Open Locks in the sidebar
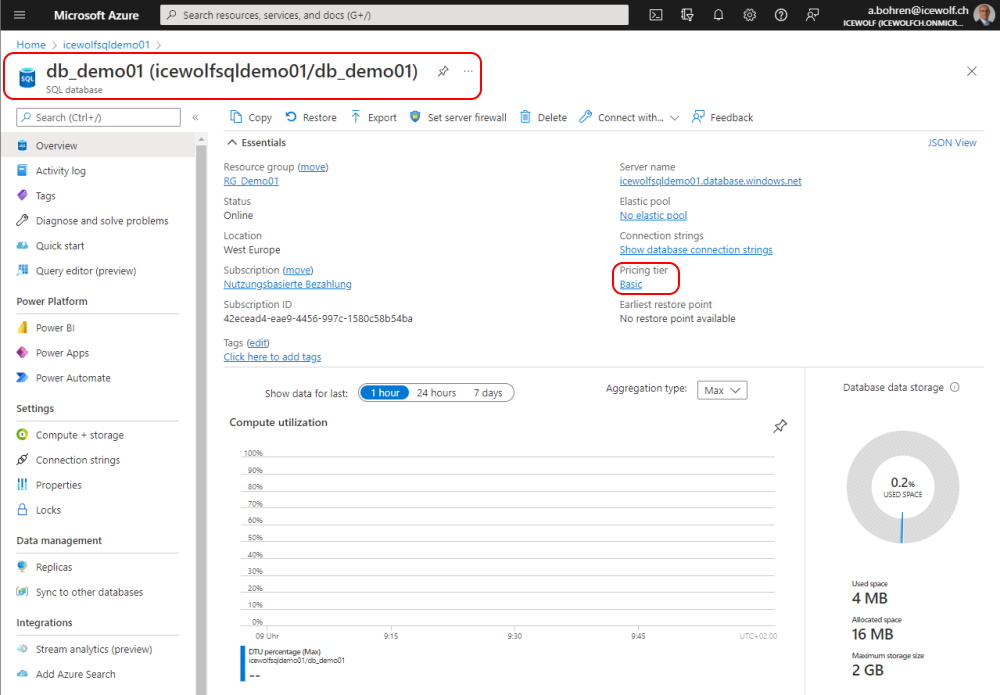 pos(98,510)
